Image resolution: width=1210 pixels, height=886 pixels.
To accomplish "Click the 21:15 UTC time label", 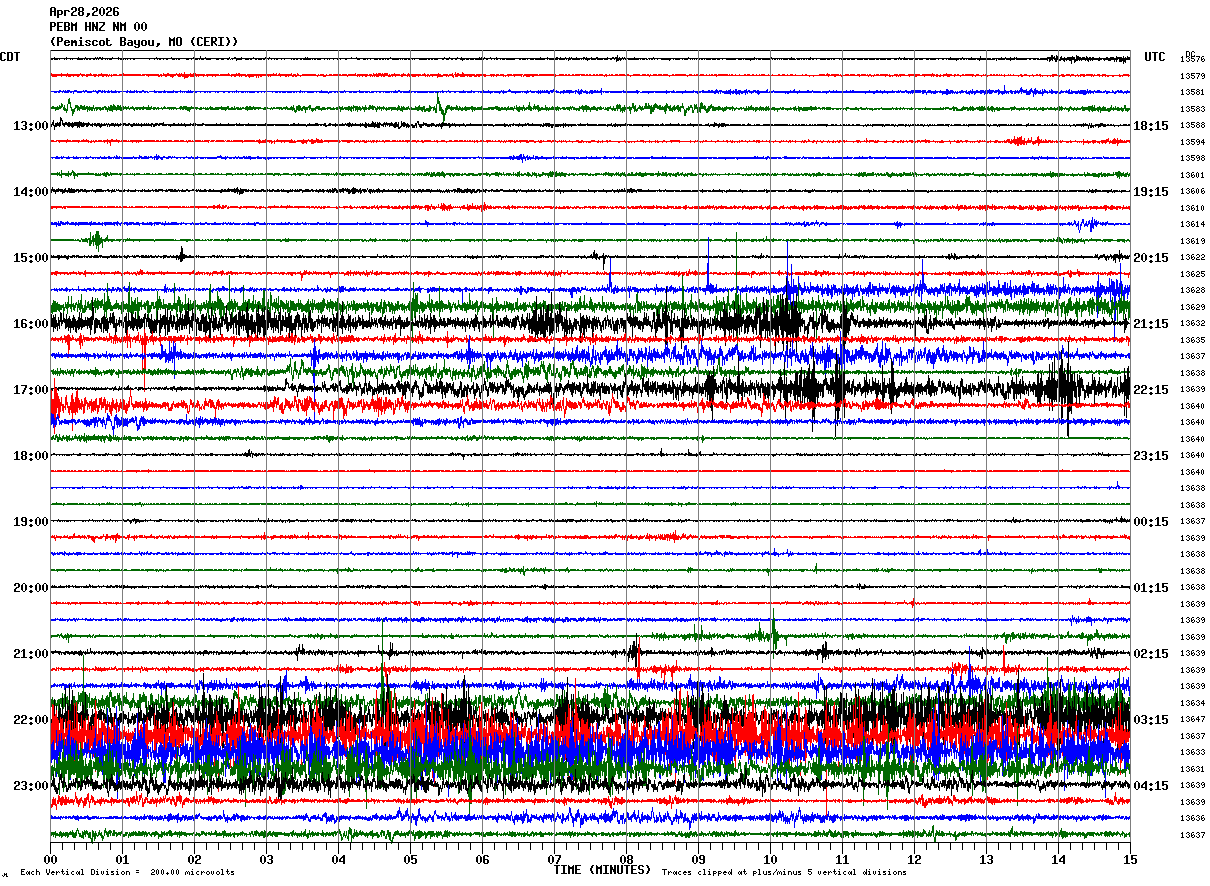I will (1151, 324).
